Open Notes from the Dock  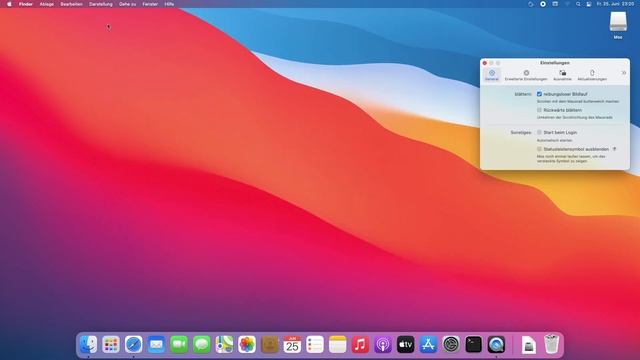pyautogui.click(x=338, y=344)
